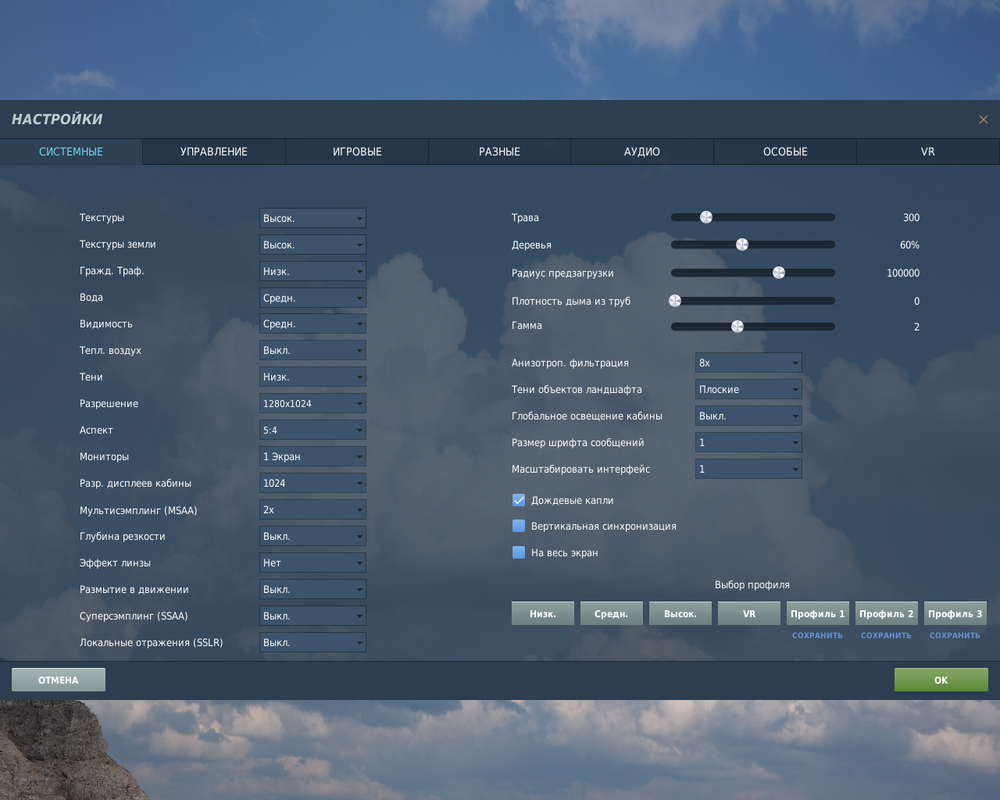Open the Разрешение resolution dropdown
Screen dimensions: 1000x800
(312, 403)
